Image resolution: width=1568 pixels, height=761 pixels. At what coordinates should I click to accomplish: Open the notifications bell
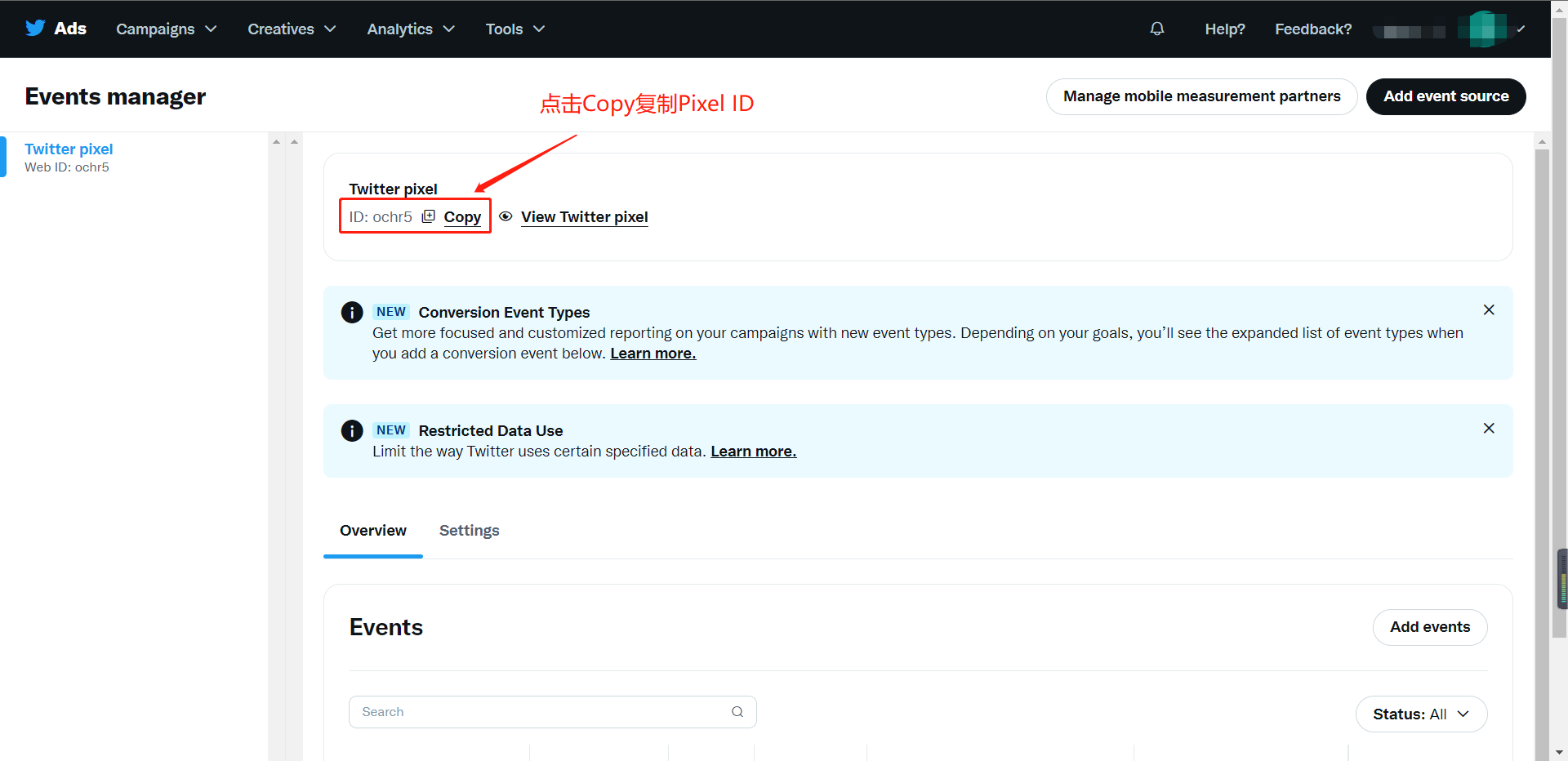click(1156, 29)
